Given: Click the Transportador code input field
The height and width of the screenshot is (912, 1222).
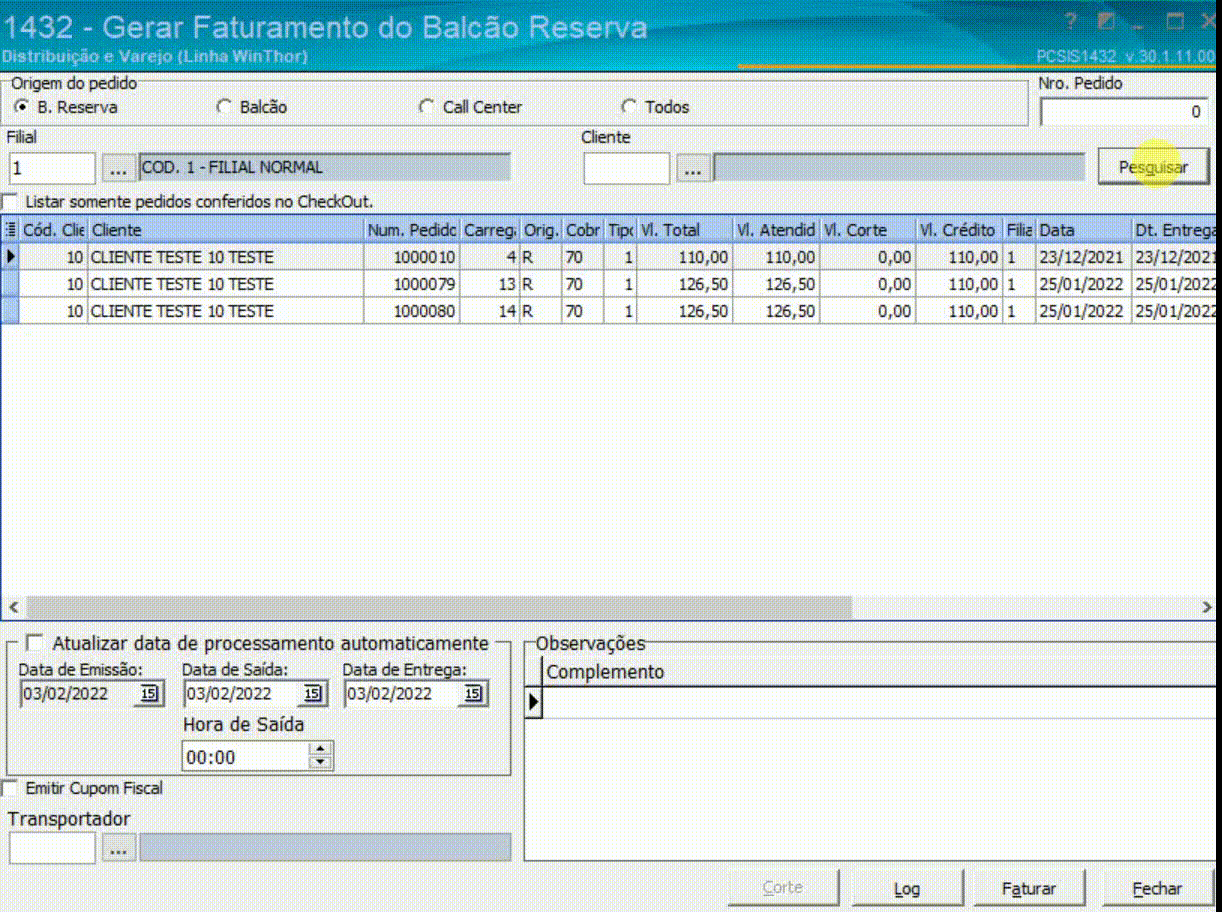Looking at the screenshot, I should [x=52, y=849].
